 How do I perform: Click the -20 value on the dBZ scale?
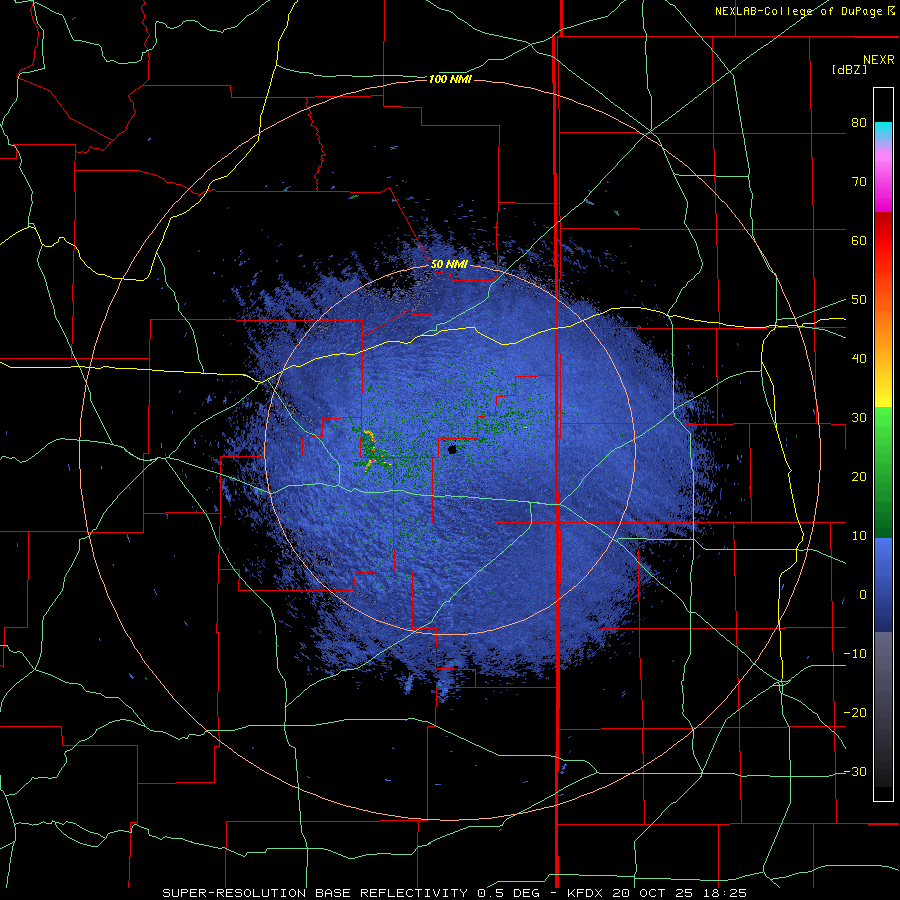855,713
